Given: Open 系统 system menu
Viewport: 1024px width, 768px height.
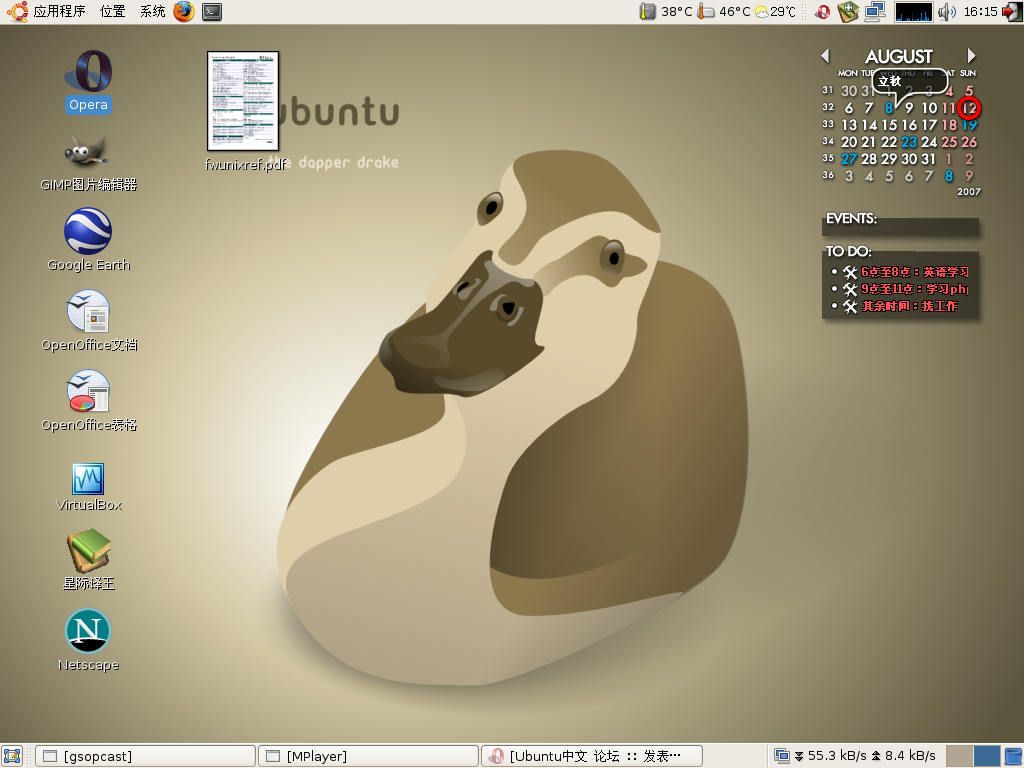Looking at the screenshot, I should (152, 11).
